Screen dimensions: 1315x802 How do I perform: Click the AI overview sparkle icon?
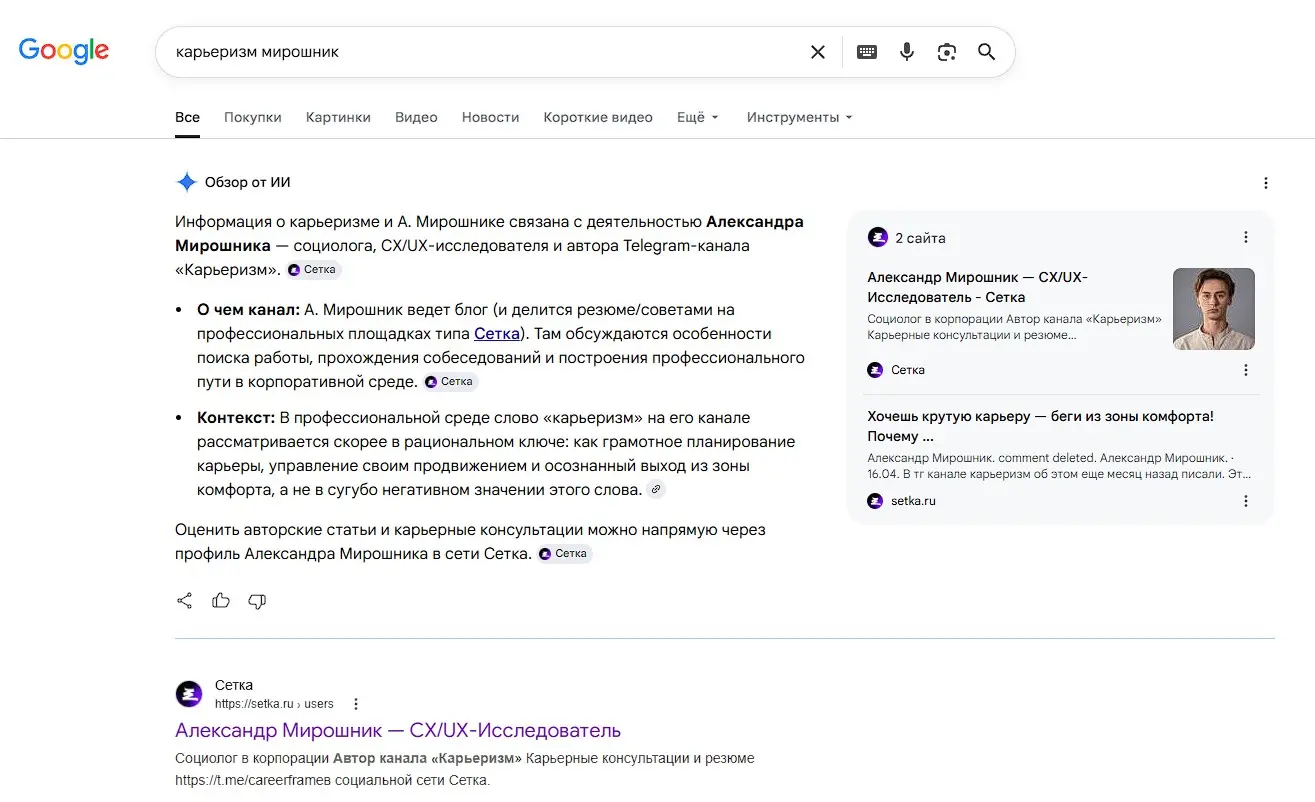(x=186, y=182)
